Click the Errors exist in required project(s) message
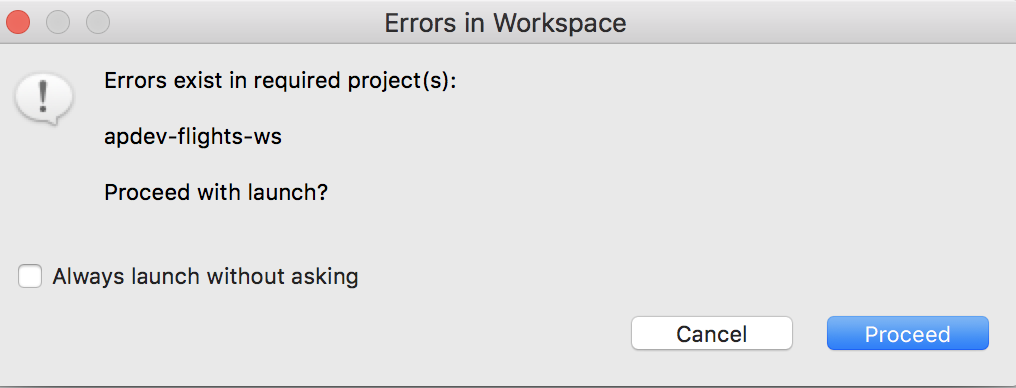The image size is (1016, 388). point(281,81)
